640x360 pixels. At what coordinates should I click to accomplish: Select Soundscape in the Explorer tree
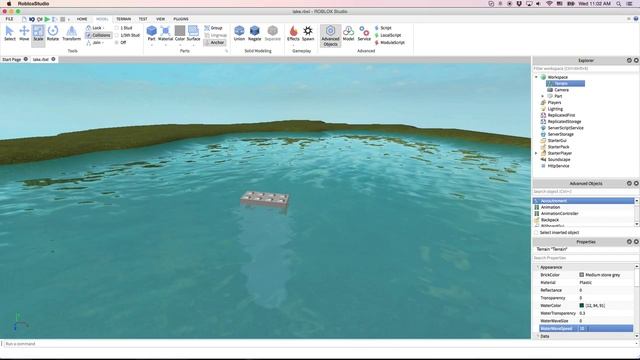point(555,160)
